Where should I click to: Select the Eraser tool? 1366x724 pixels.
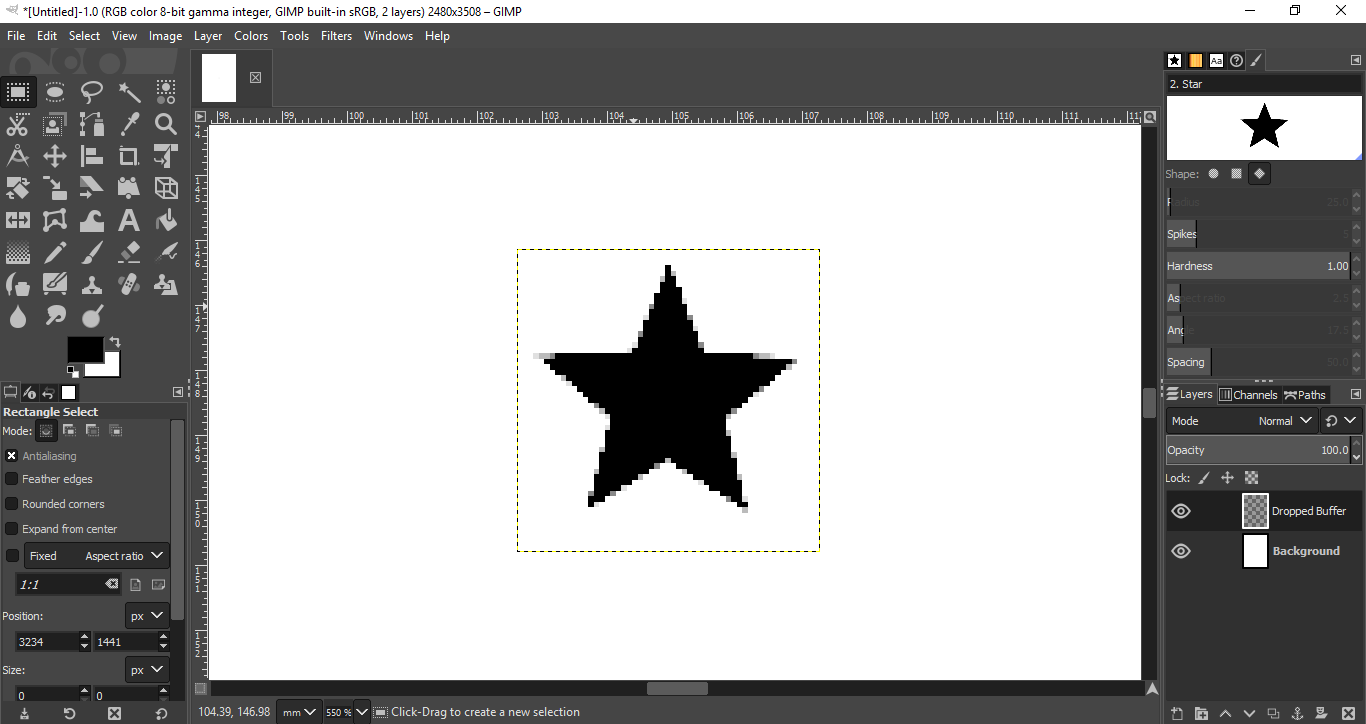129,252
